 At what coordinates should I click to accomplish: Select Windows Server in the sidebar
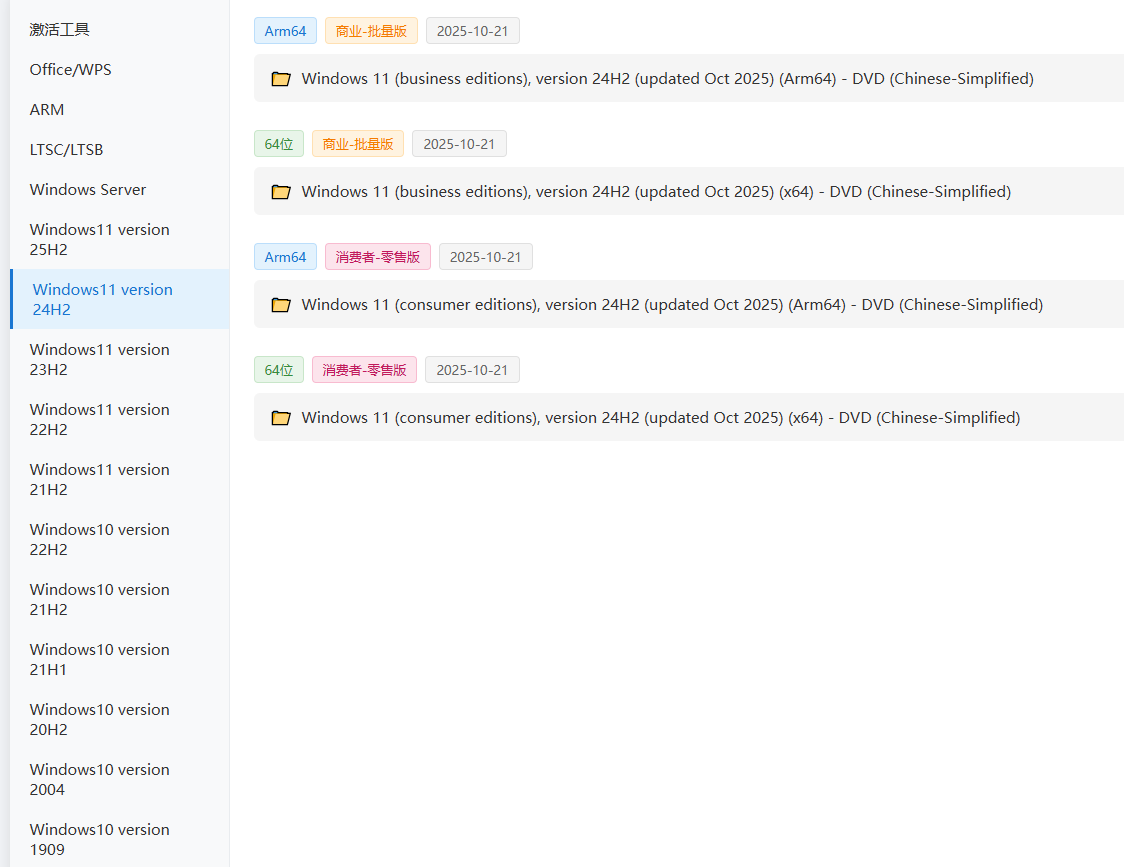(x=88, y=190)
